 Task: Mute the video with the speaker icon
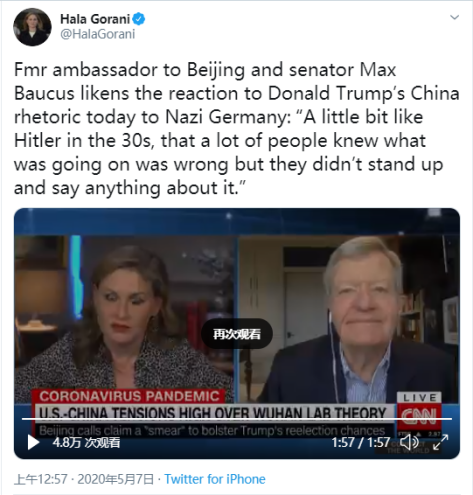tap(409, 442)
